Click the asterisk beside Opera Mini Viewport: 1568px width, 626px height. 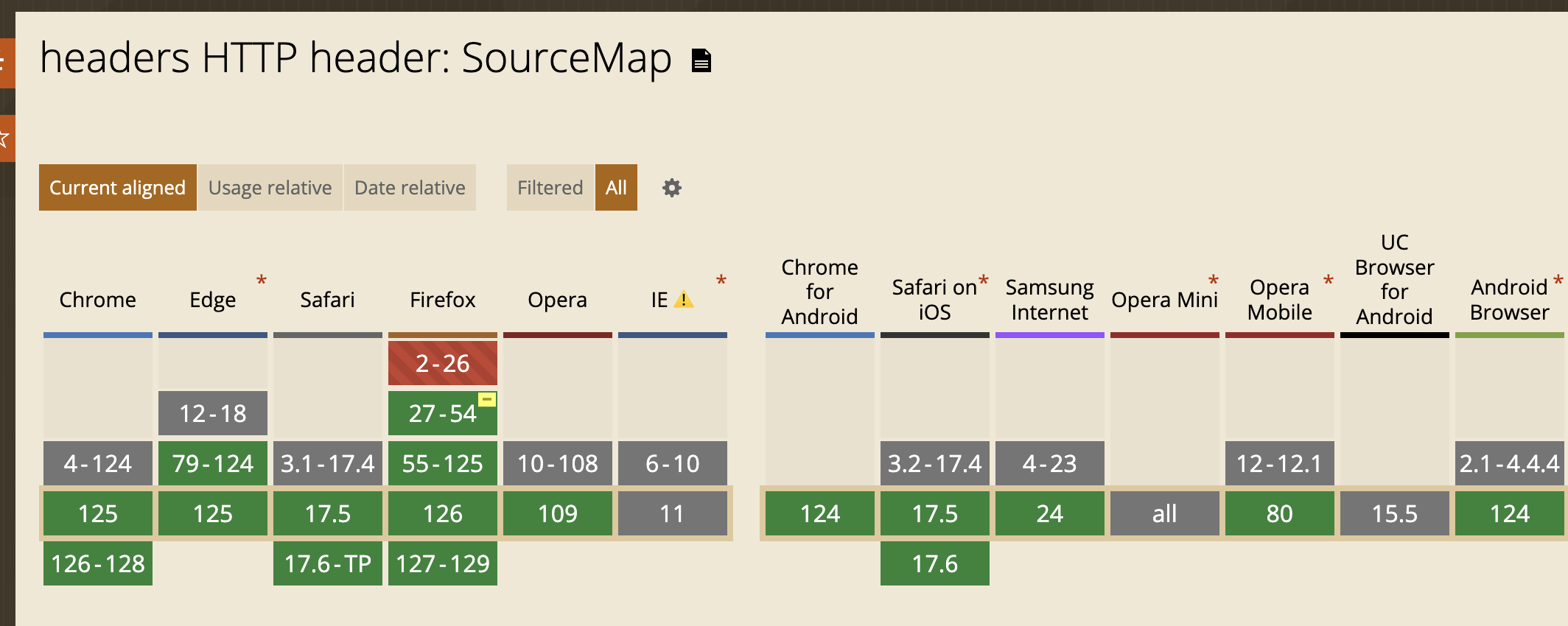coord(1214,281)
